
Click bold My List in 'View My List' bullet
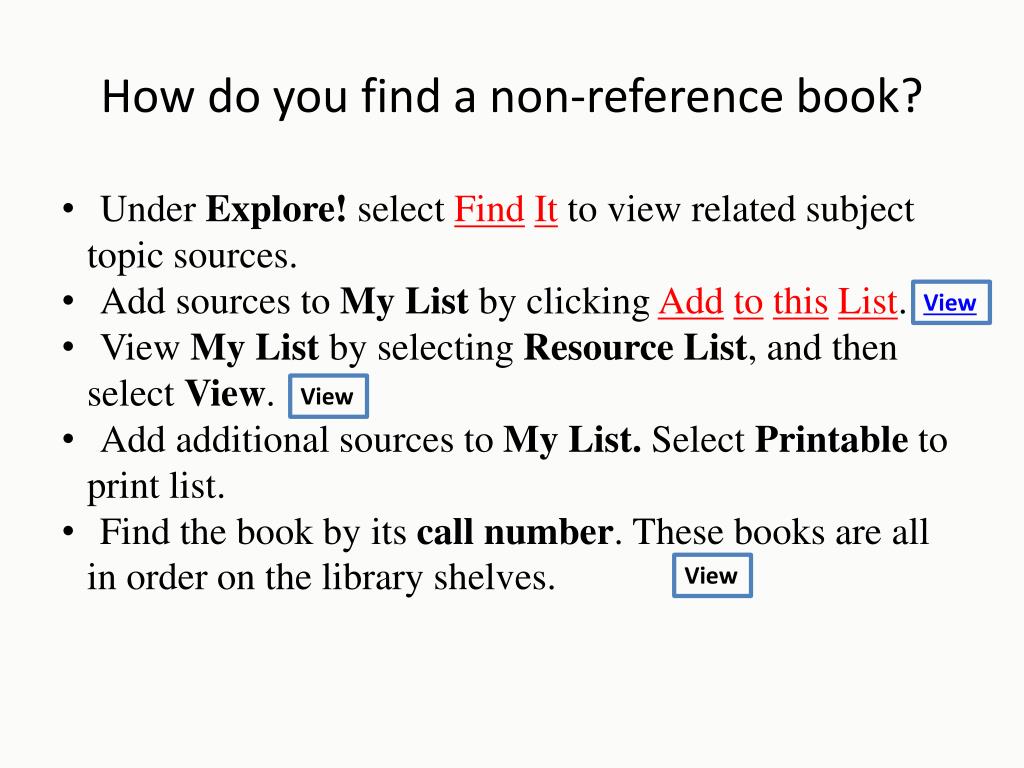pos(255,348)
